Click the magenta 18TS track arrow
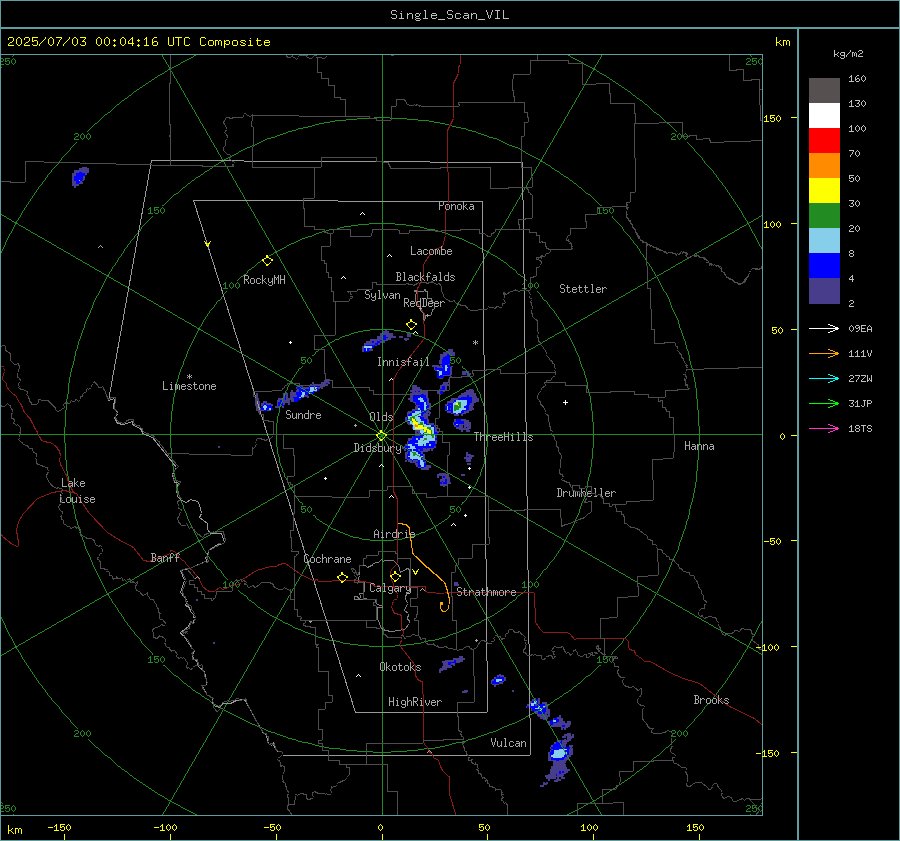Viewport: 900px width, 841px height. 824,428
